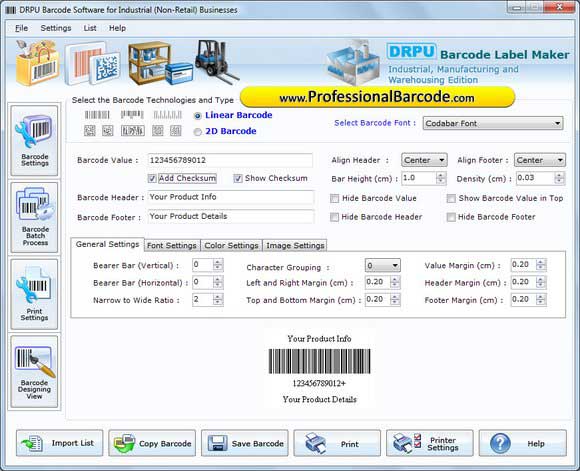The width and height of the screenshot is (580, 471).
Task: Adjust Header Margin spinner
Action: click(541, 282)
